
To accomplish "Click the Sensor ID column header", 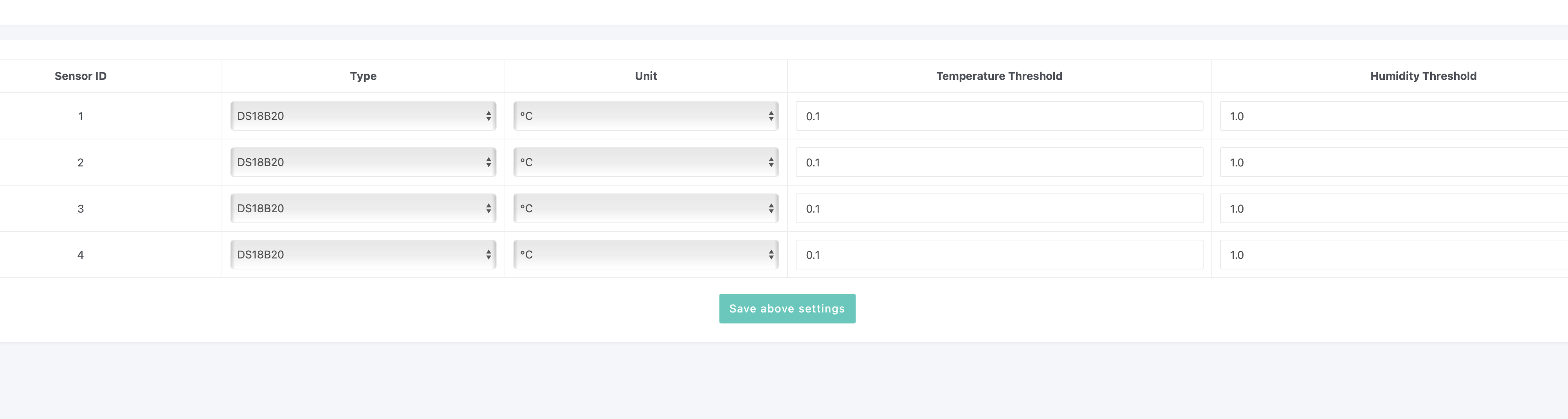I will click(80, 76).
